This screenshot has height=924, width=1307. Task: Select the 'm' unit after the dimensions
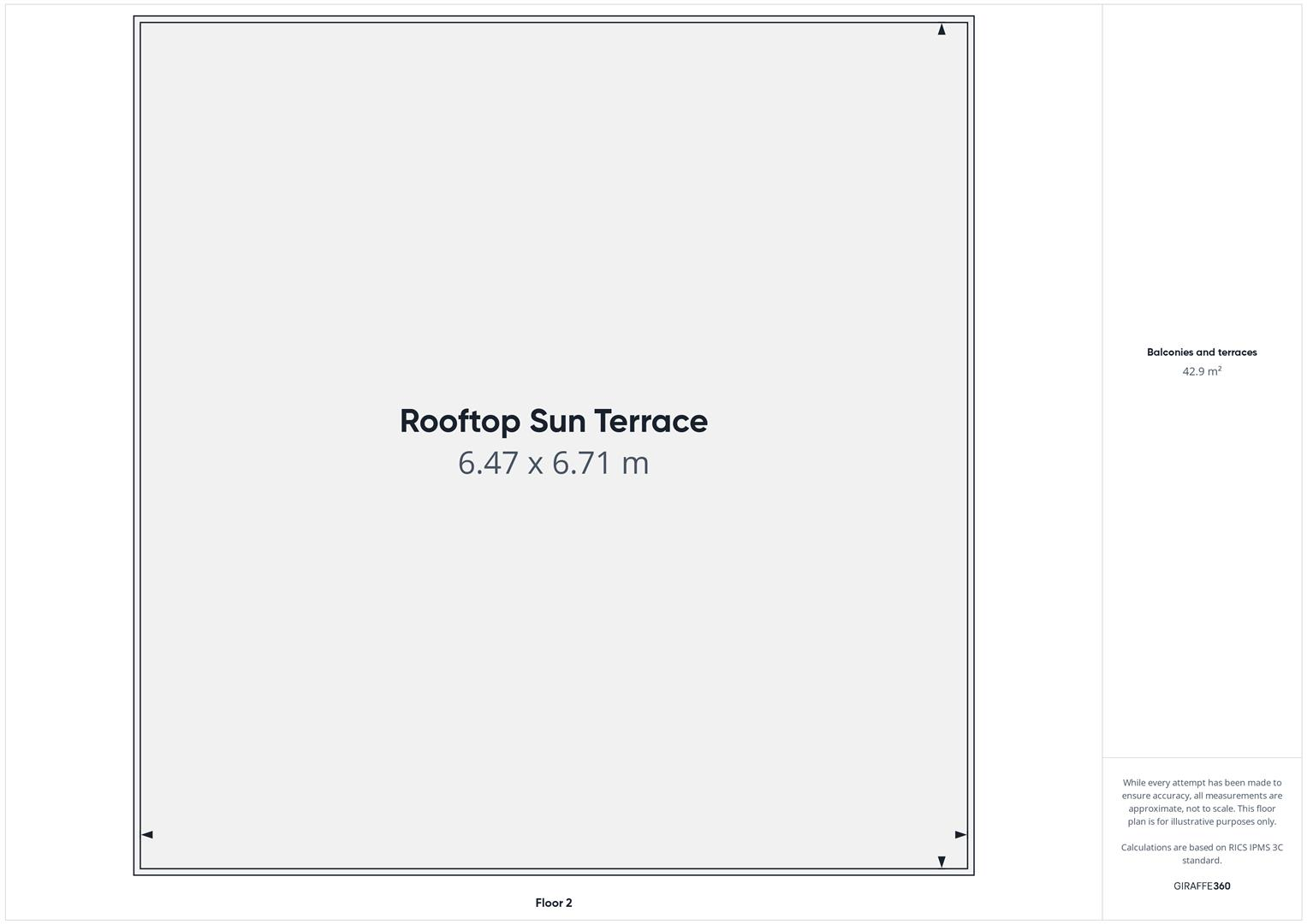click(x=635, y=464)
